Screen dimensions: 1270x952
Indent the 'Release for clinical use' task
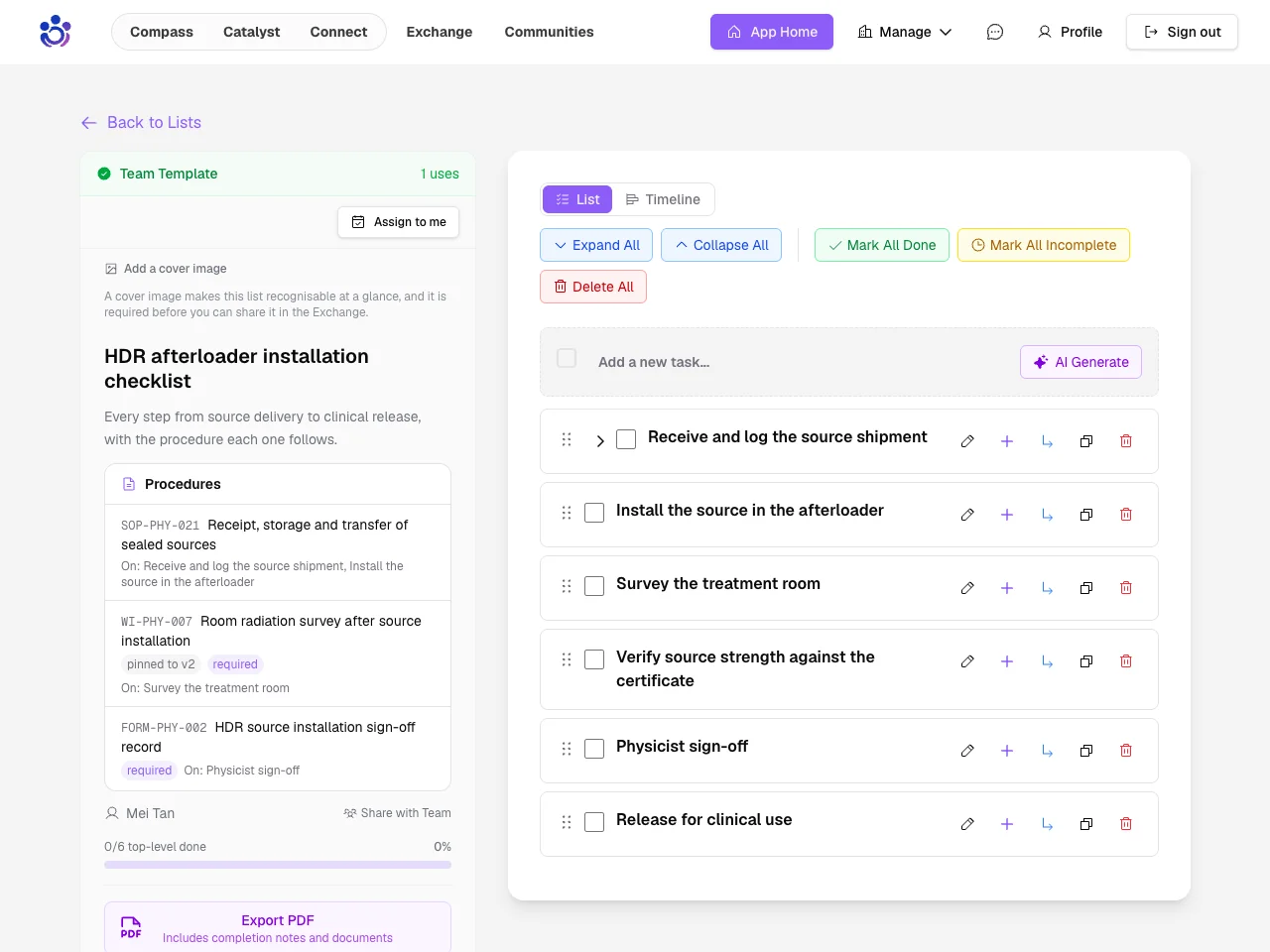[x=1047, y=824]
